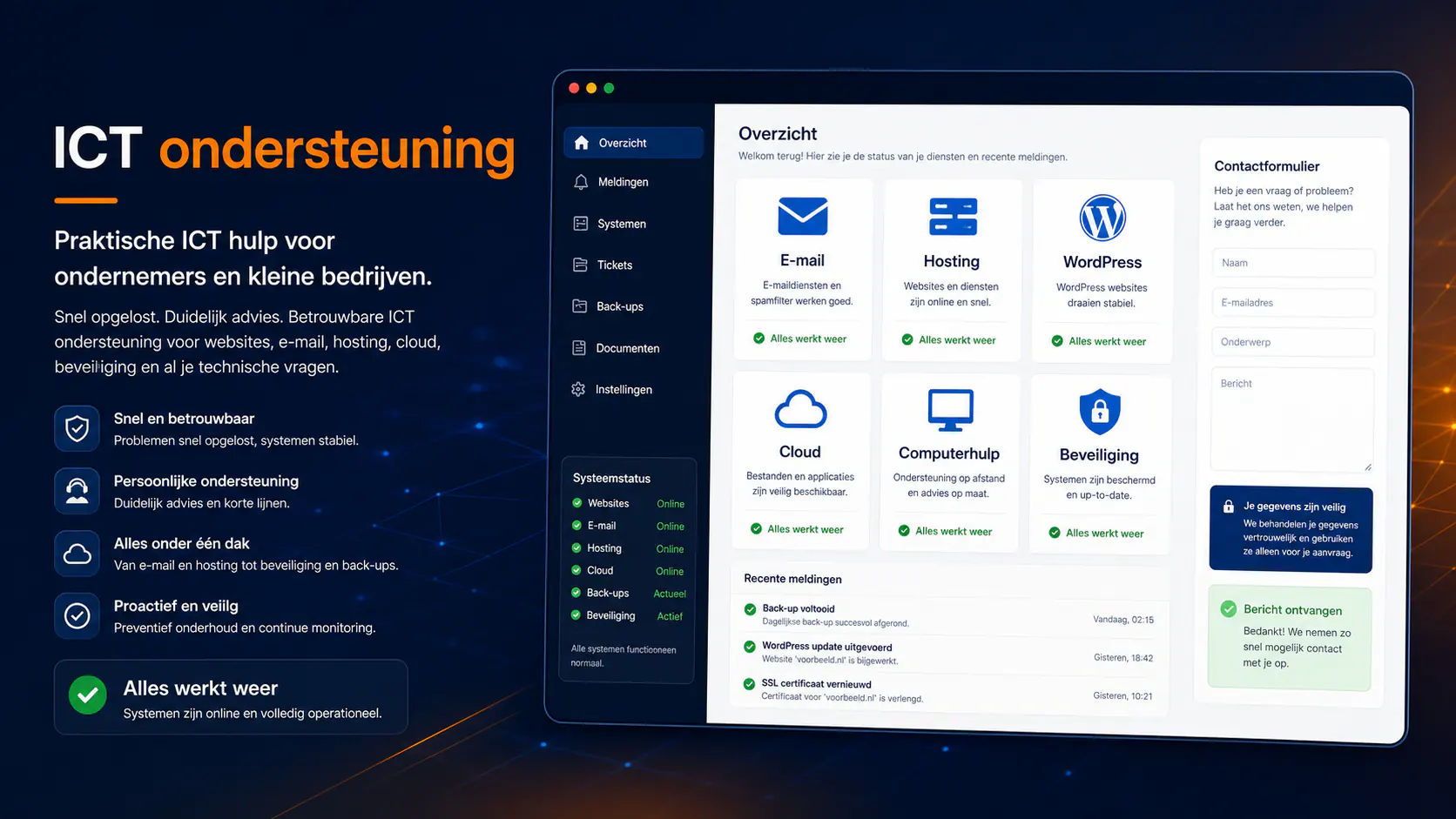Click the Onderwerp input field

point(1292,342)
